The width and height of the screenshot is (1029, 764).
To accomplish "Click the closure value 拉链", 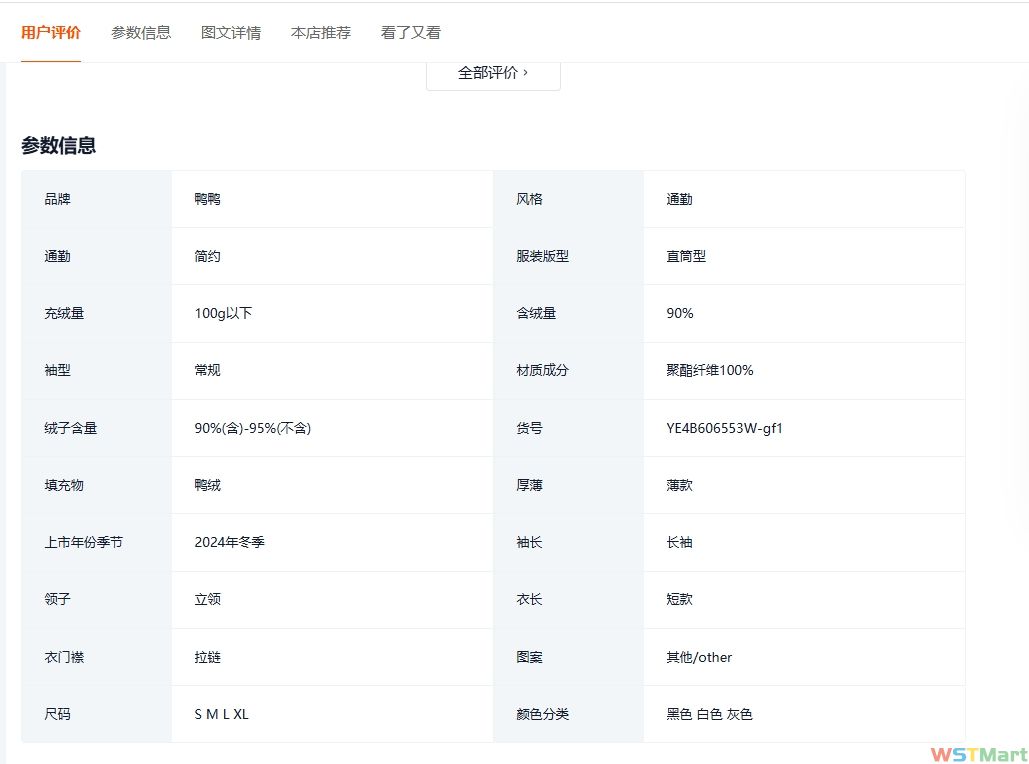I will (x=208, y=657).
